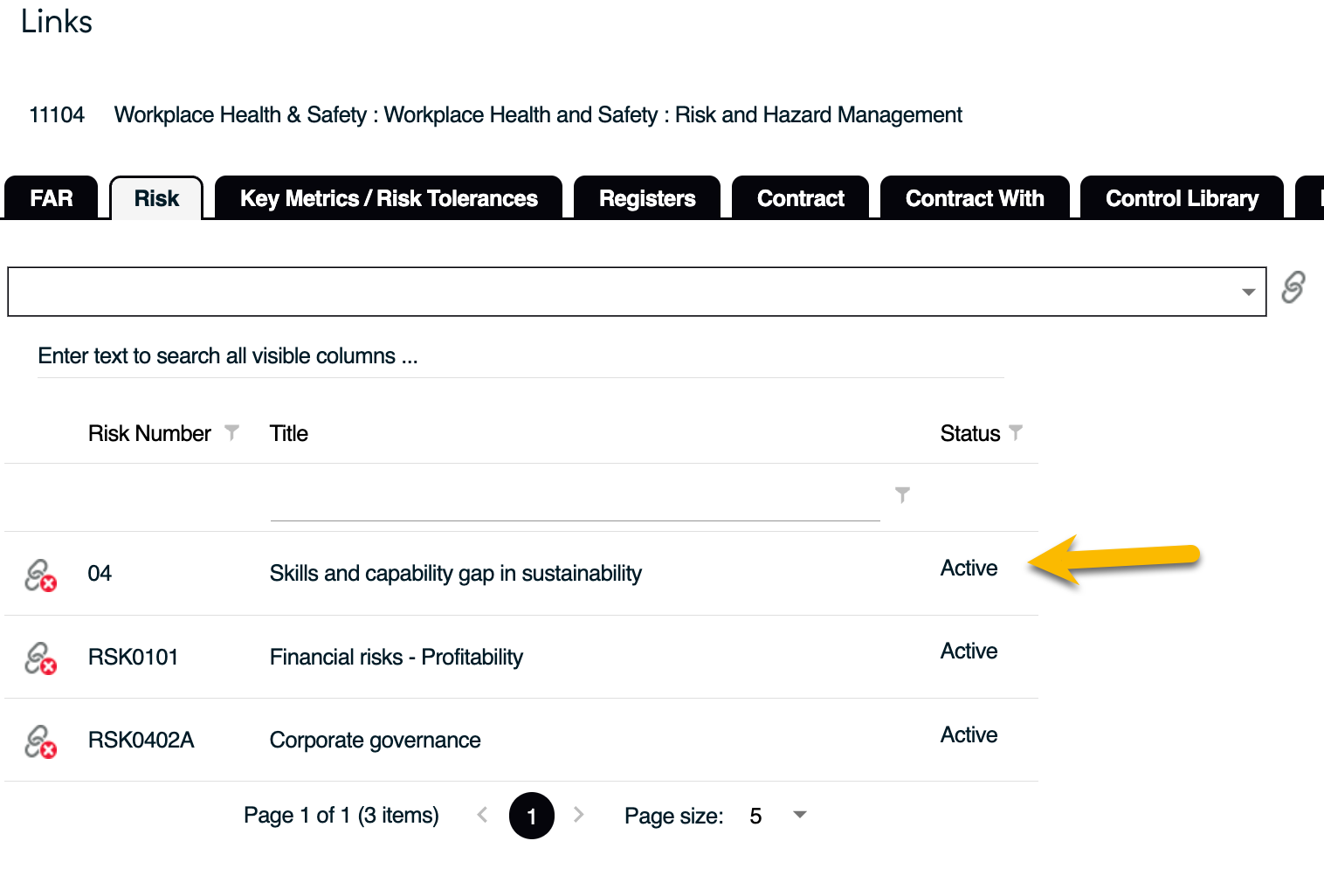
Task: Remove link for RSK0402A Corporate governance
Action: pos(40,741)
